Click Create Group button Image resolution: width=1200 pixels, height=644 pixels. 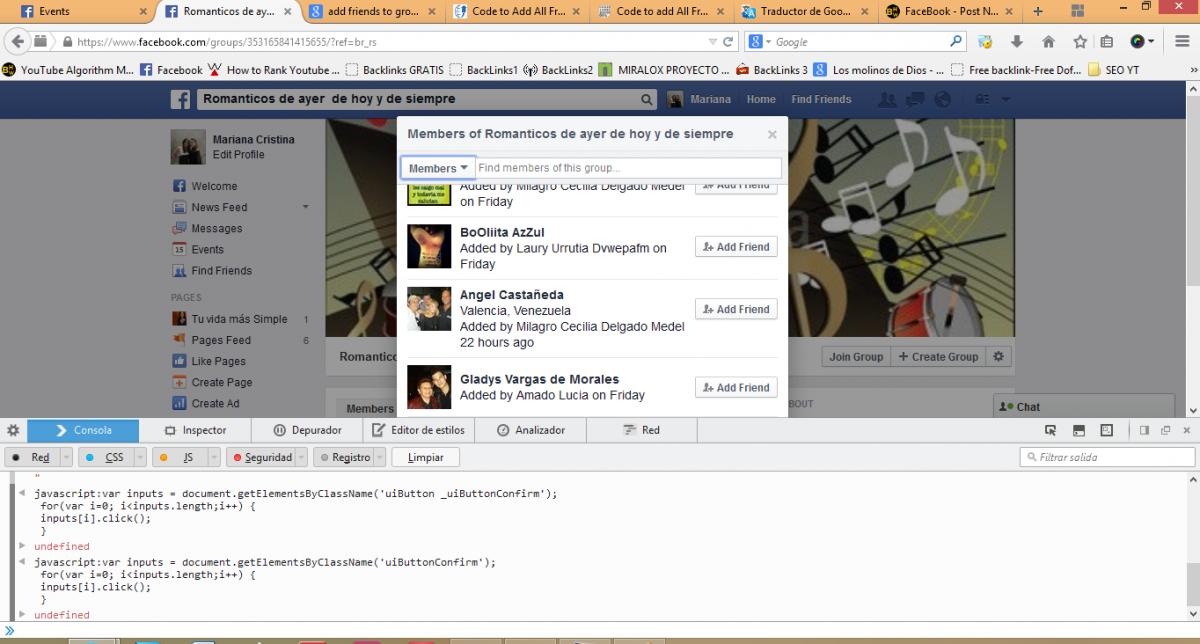(x=937, y=357)
